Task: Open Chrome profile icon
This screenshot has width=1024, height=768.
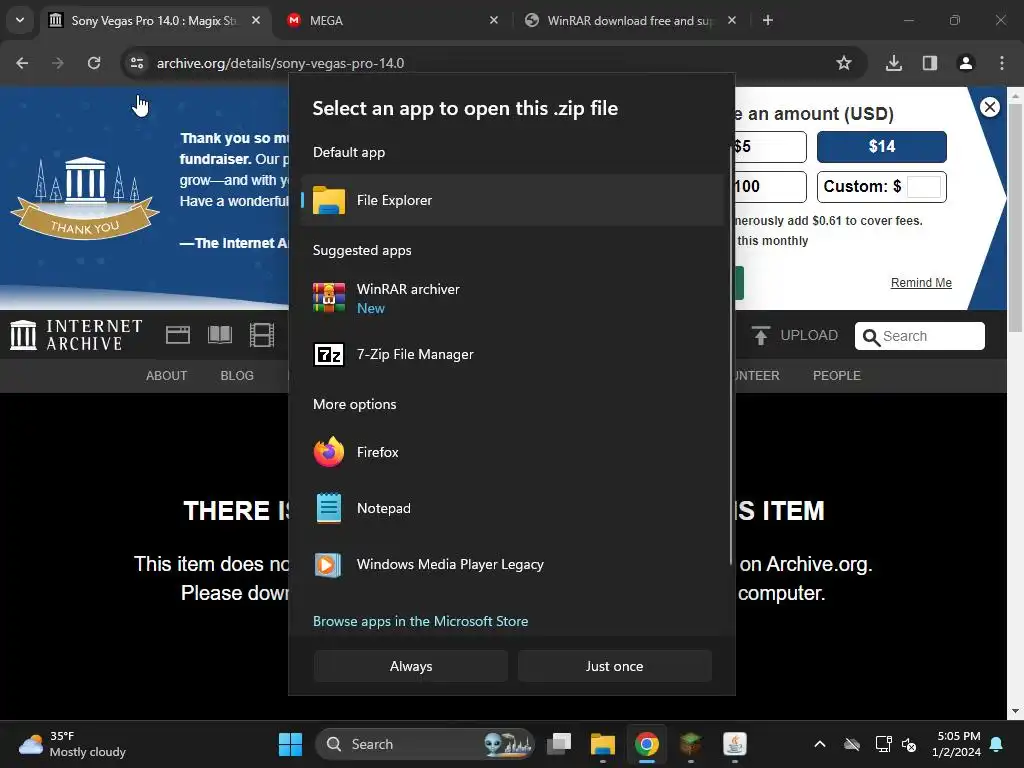Action: (x=966, y=63)
